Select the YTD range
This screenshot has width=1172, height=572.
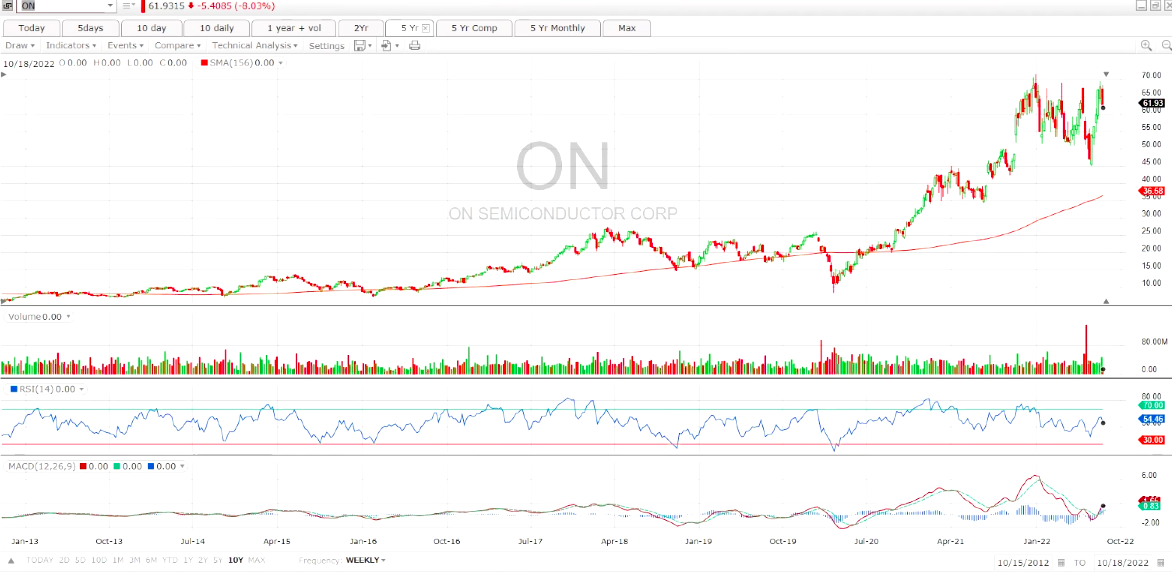coord(170,560)
